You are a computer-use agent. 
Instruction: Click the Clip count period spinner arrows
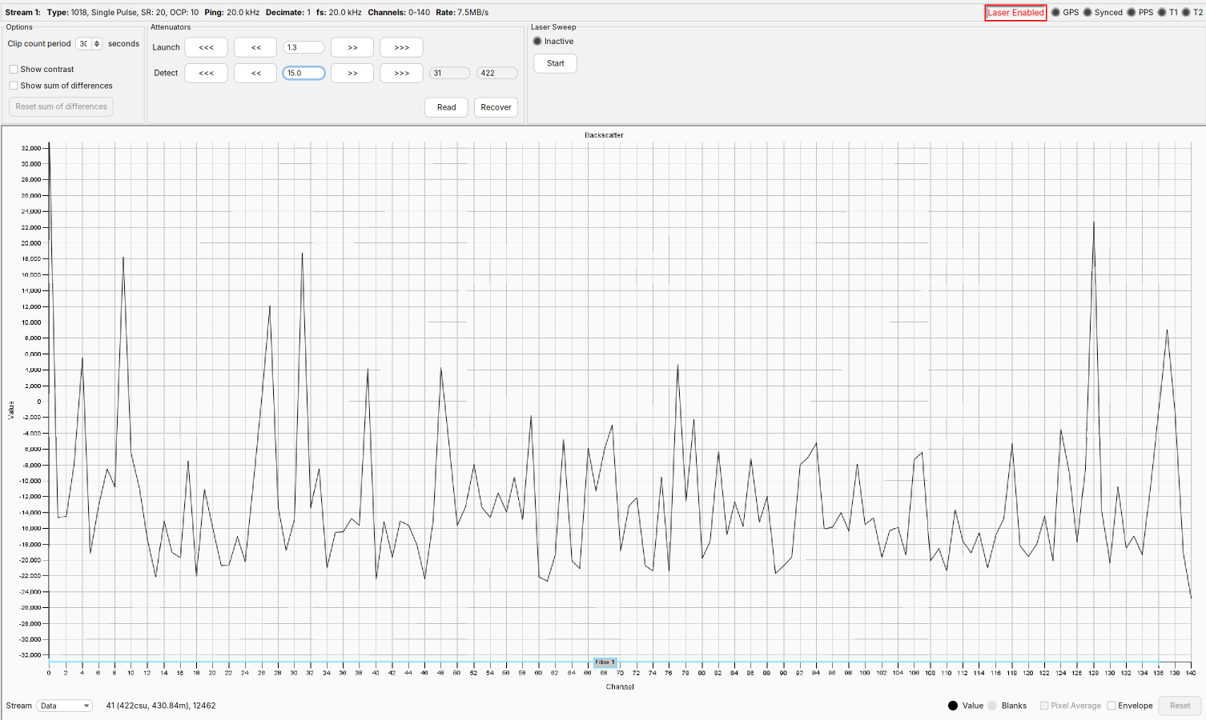(97, 44)
